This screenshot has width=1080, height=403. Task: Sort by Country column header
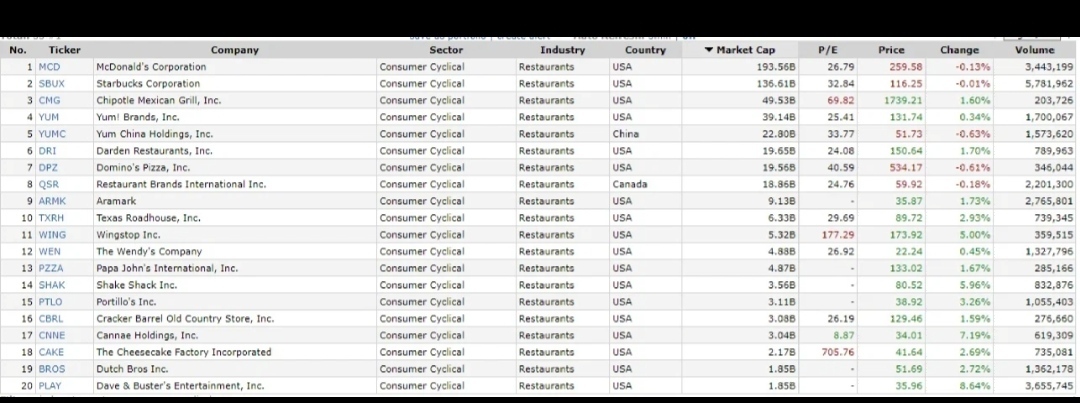coord(645,50)
